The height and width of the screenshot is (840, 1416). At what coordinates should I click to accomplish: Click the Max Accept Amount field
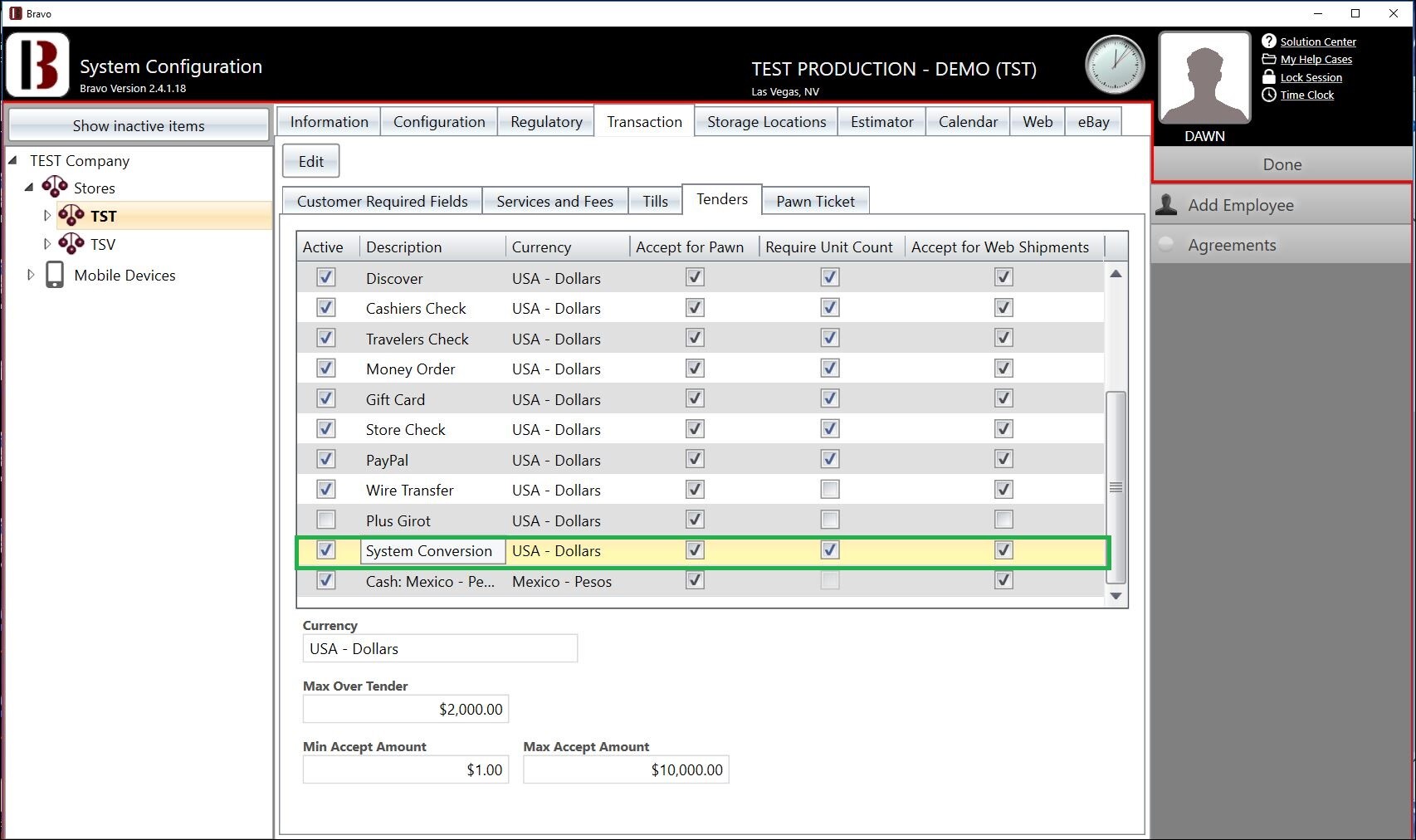click(x=626, y=769)
